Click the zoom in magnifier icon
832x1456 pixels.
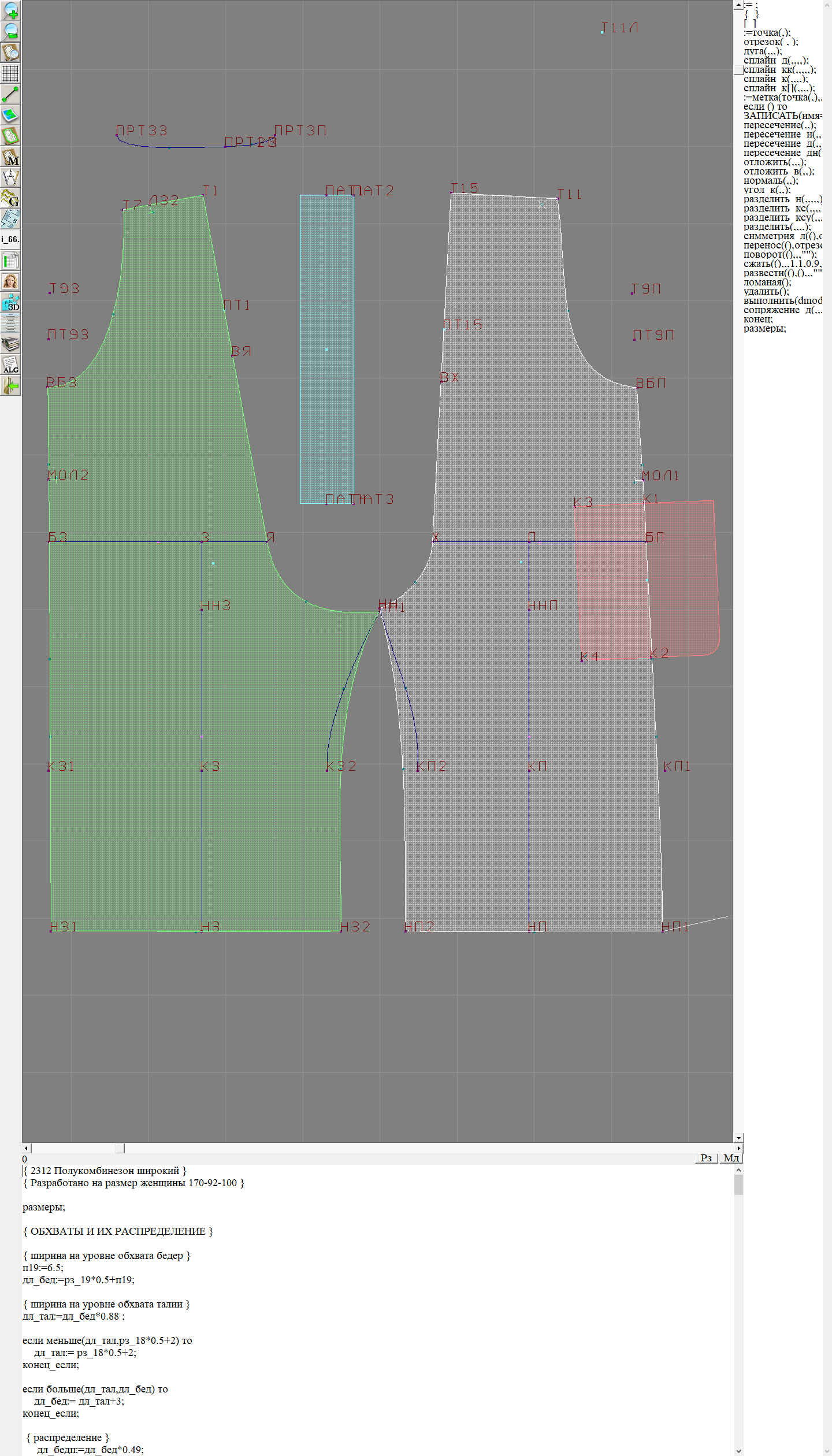[10, 10]
